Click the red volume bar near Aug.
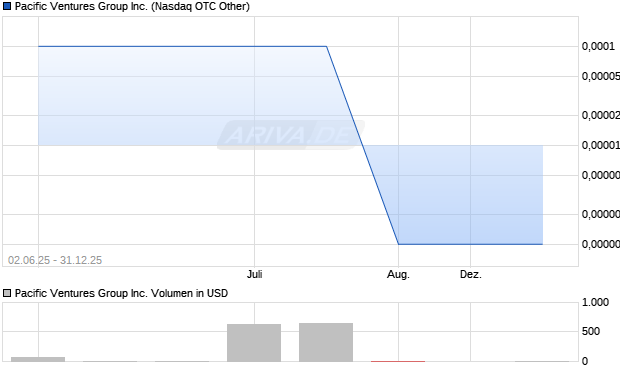The height and width of the screenshot is (371, 620). pyautogui.click(x=398, y=361)
